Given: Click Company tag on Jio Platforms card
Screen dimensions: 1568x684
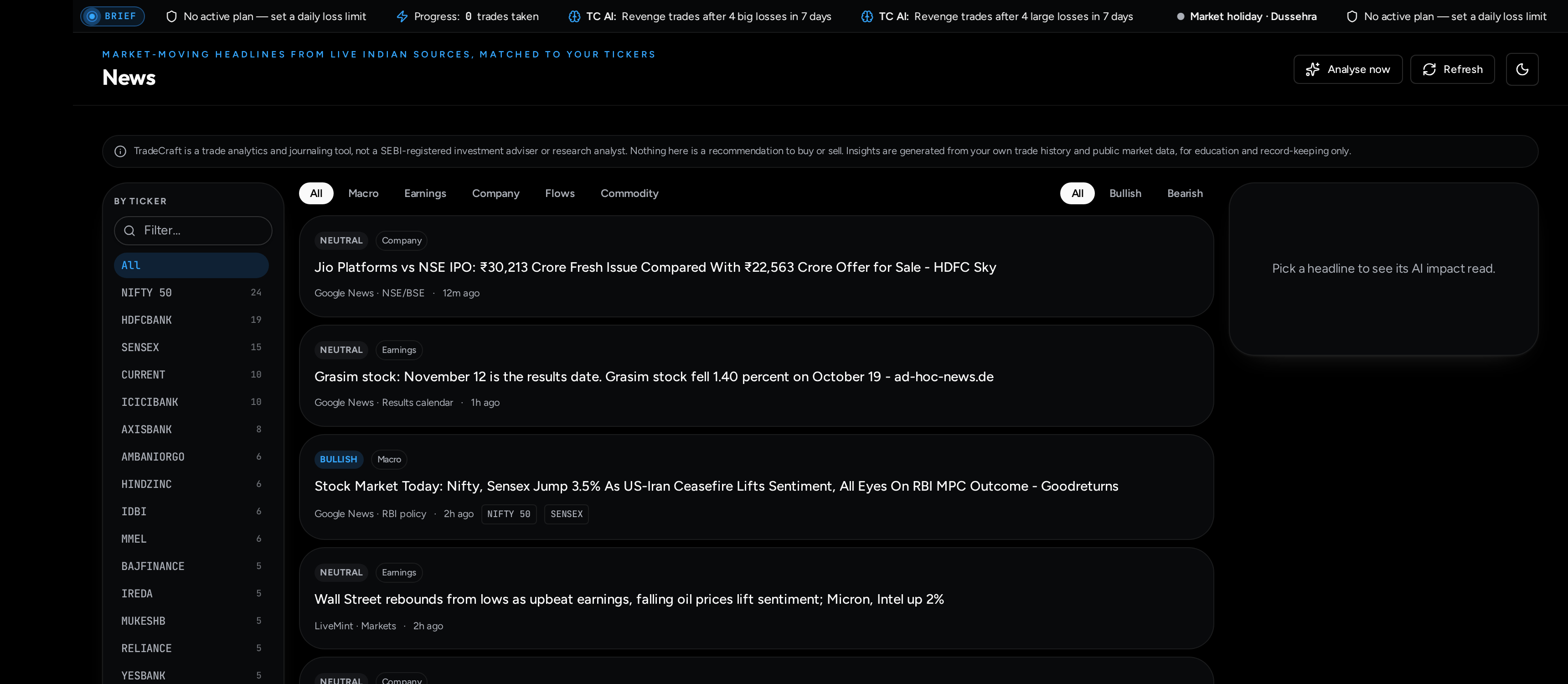Looking at the screenshot, I should tap(401, 241).
